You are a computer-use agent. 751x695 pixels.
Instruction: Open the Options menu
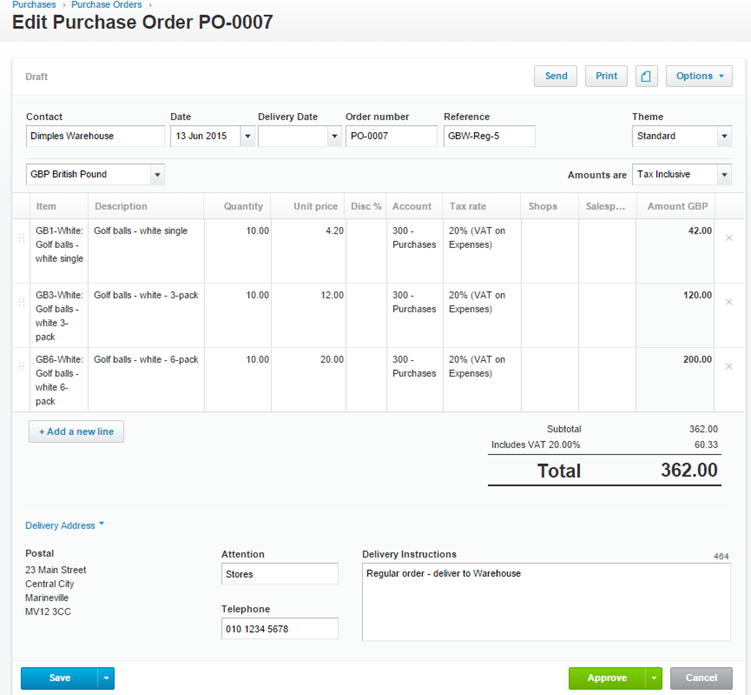click(x=699, y=76)
